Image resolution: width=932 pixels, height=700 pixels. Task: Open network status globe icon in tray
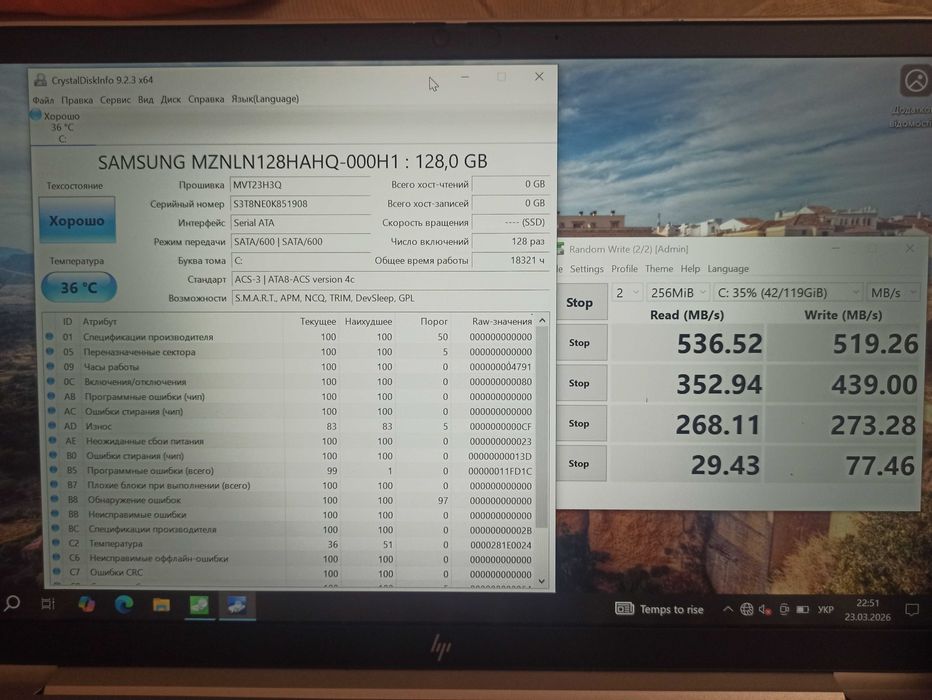click(x=747, y=609)
